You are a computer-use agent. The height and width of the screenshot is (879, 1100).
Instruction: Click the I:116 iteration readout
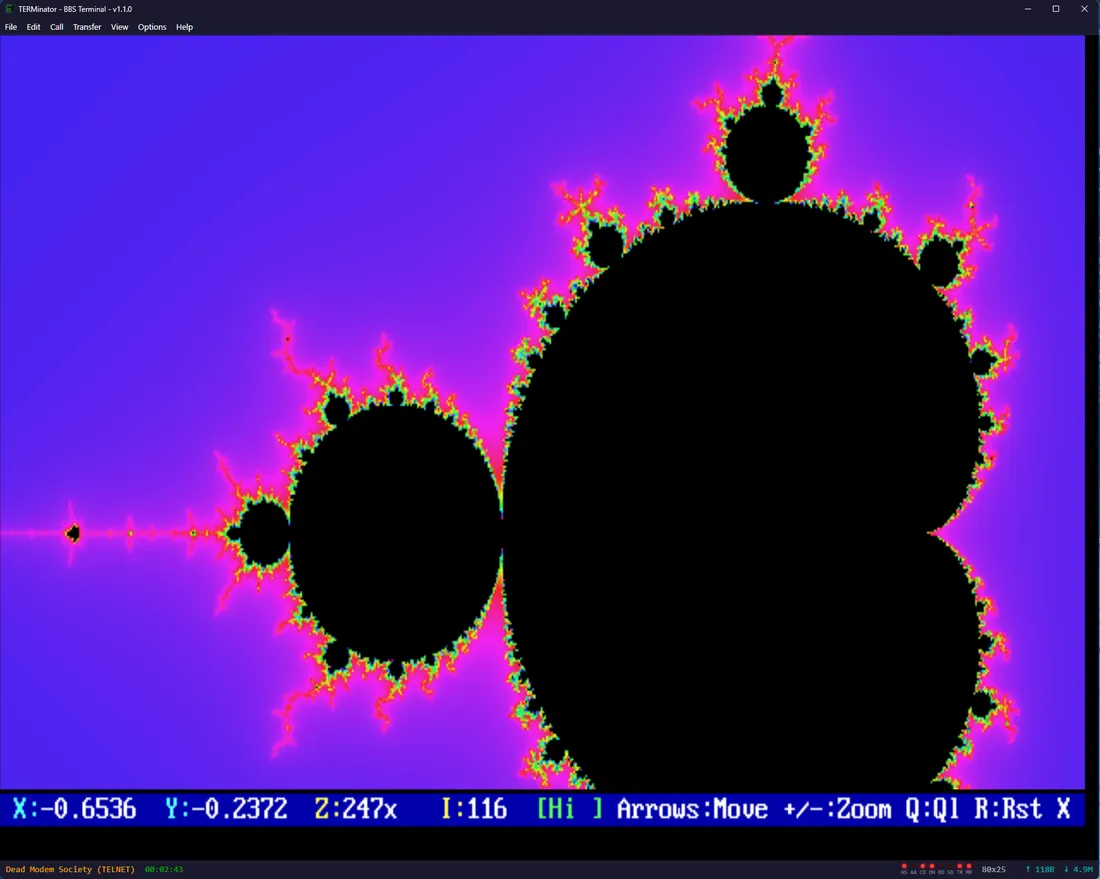(x=474, y=809)
